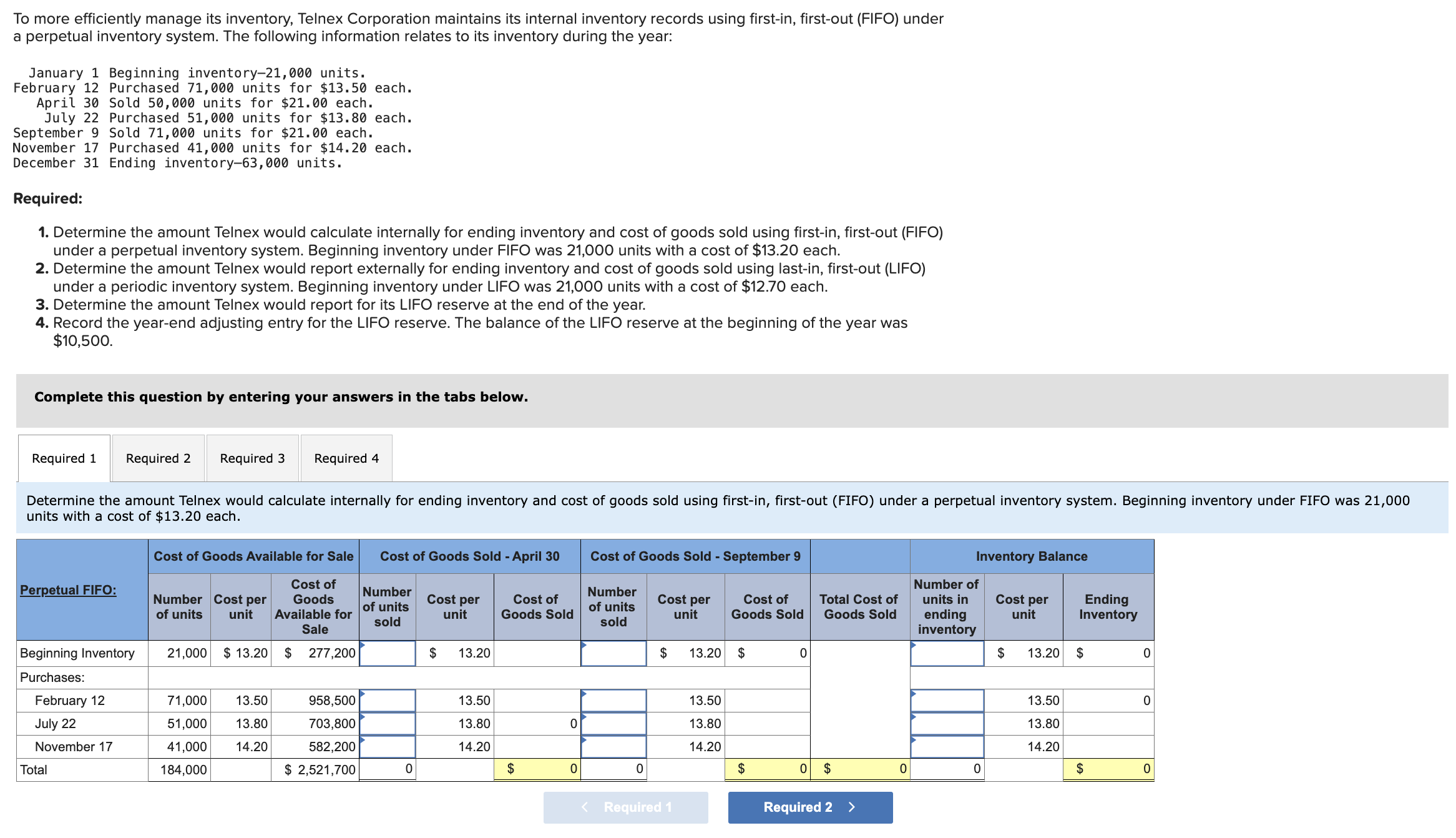
Task: Click July 22 units sold field for September 9
Action: click(x=613, y=723)
